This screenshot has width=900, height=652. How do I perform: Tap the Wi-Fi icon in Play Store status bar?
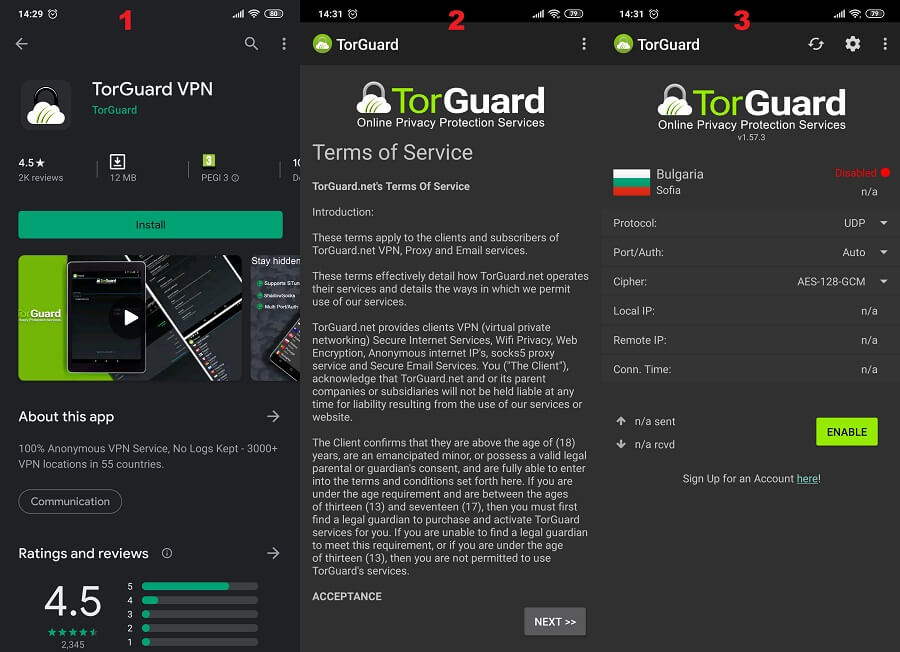(254, 14)
